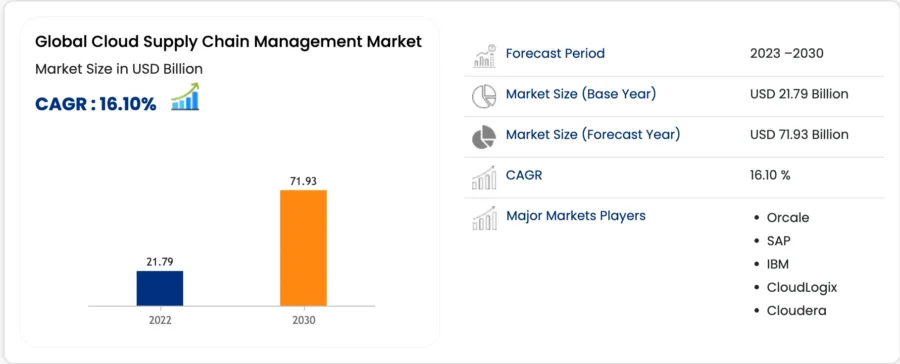Click the Major Markets Players label

tap(576, 216)
